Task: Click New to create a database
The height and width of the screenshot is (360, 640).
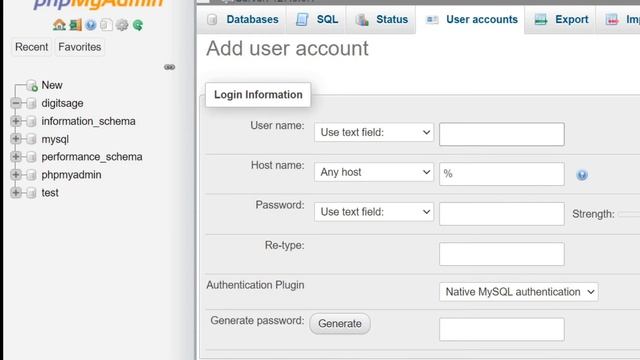Action: coord(52,85)
